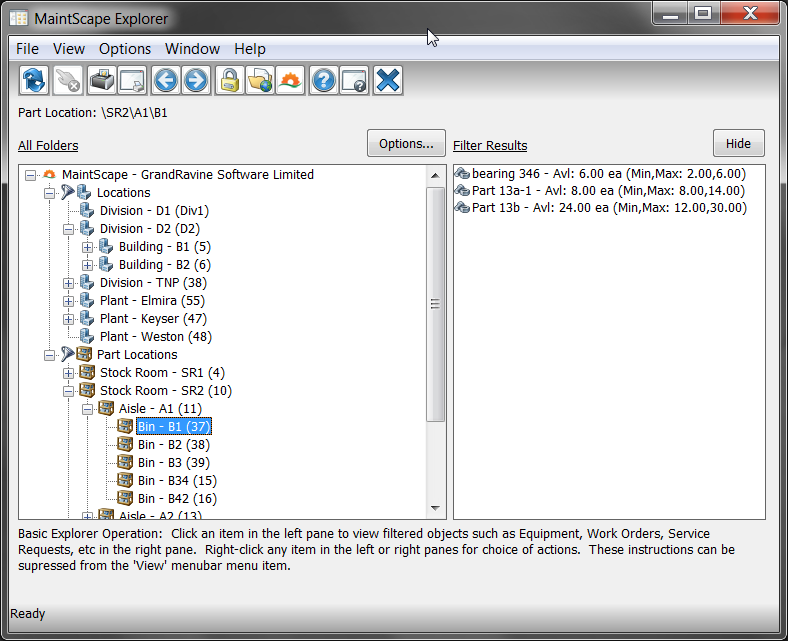Screen dimensions: 788x641
Task: Click the MaintScape root node orange icon
Action: coord(49,174)
